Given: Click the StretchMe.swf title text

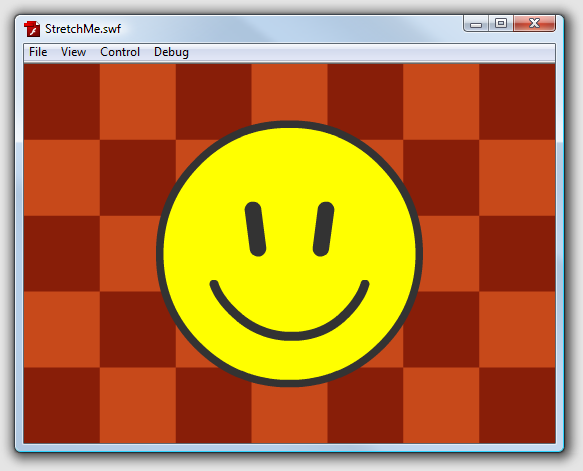Looking at the screenshot, I should pyautogui.click(x=83, y=29).
